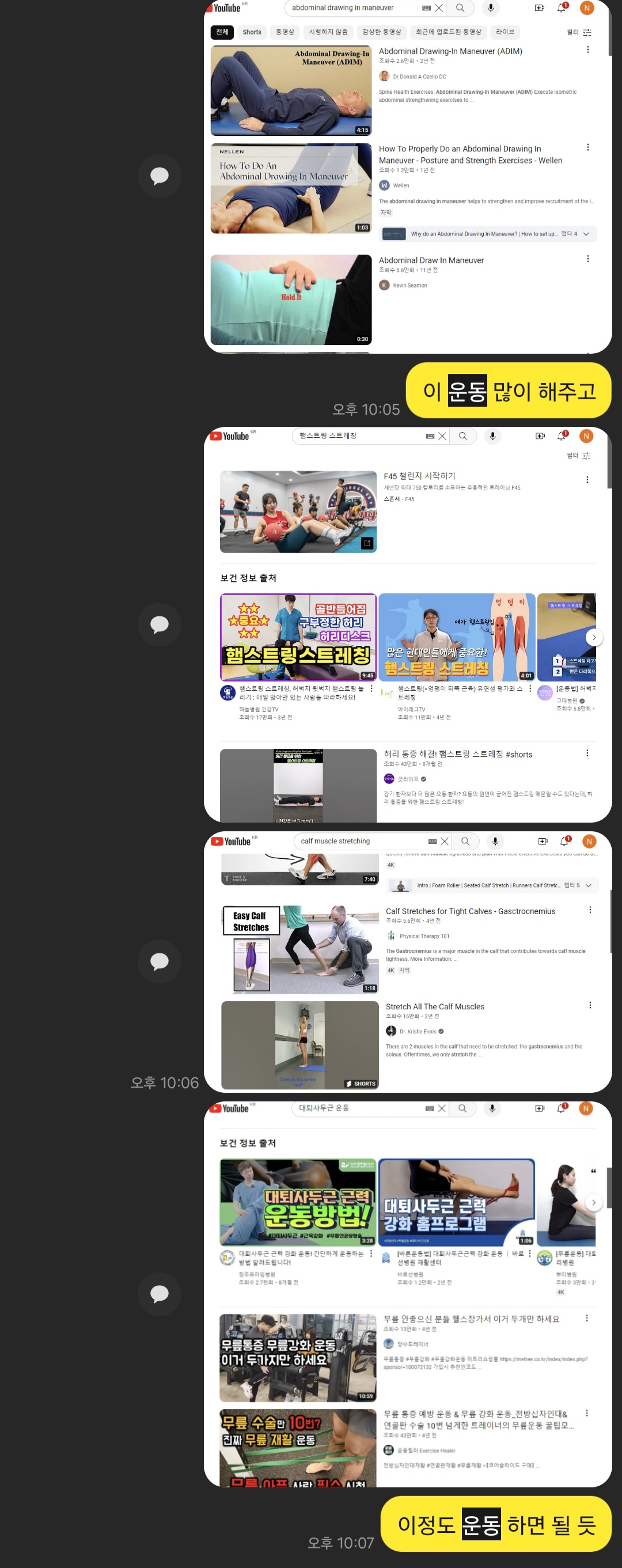
Task: Open three-dot menu for 'Calf Stretches for Tight Calves'
Action: [590, 910]
